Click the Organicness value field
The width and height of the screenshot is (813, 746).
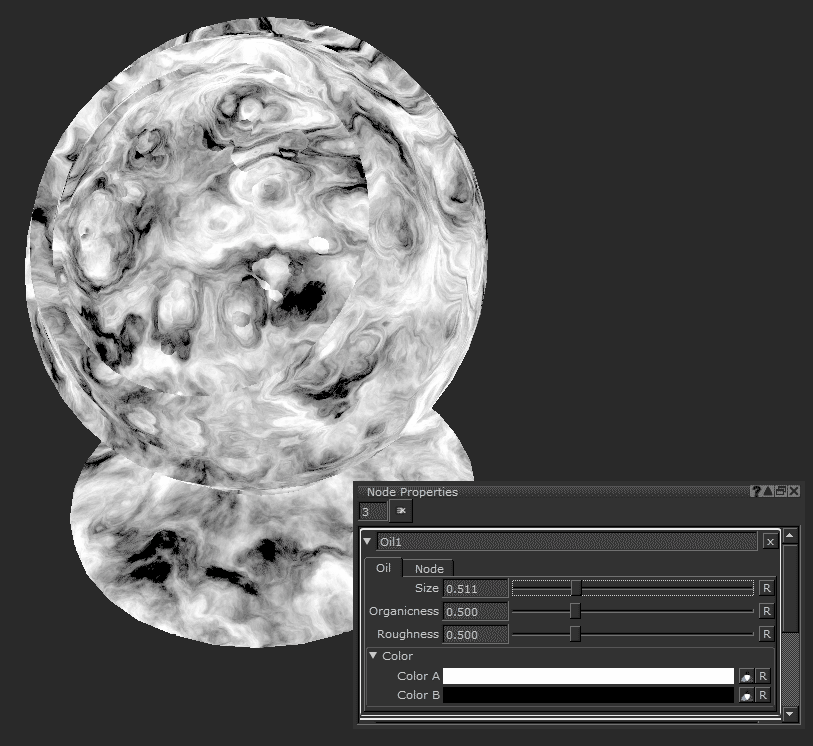coord(475,611)
